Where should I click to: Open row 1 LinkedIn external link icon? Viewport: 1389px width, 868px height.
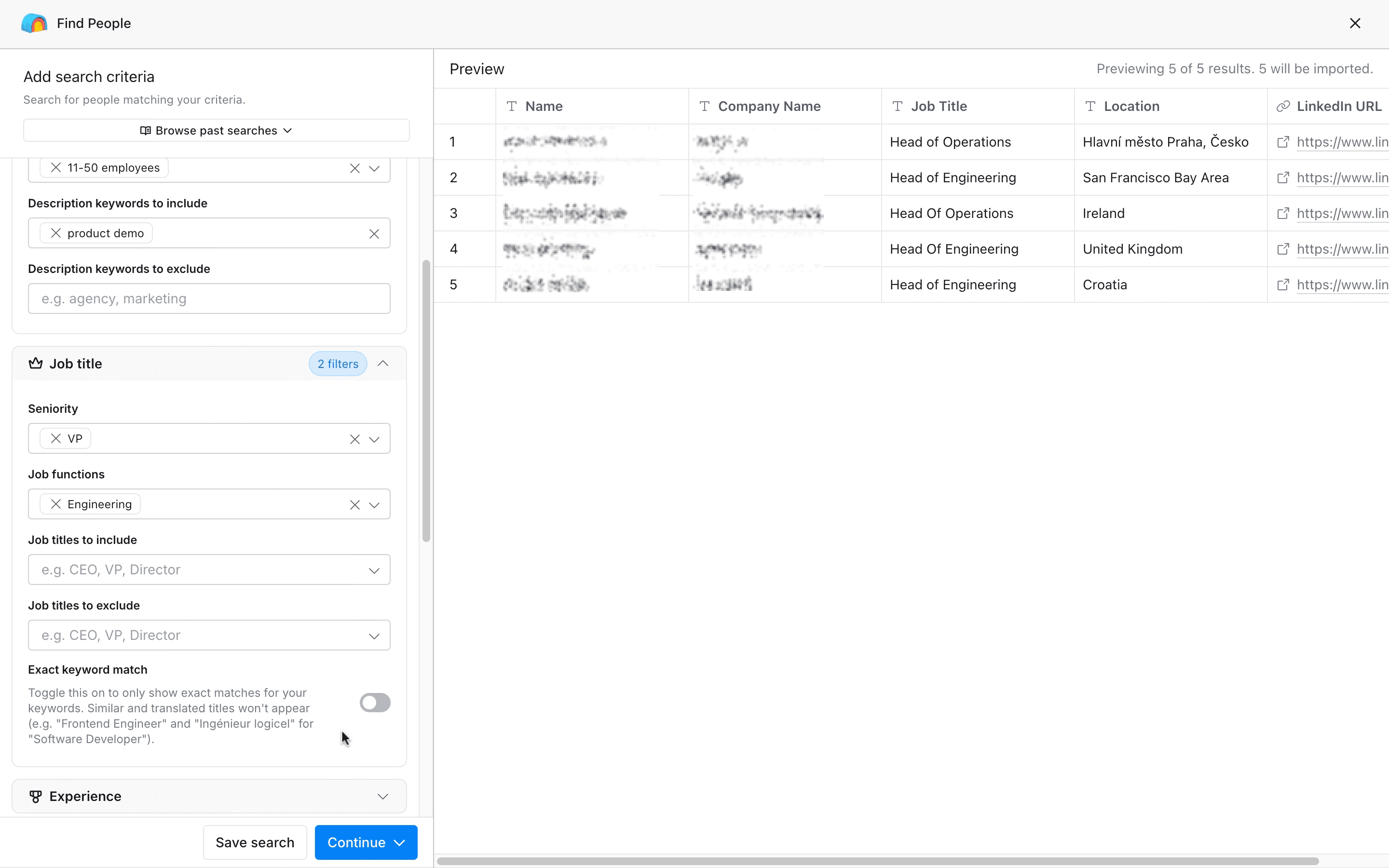tap(1283, 142)
